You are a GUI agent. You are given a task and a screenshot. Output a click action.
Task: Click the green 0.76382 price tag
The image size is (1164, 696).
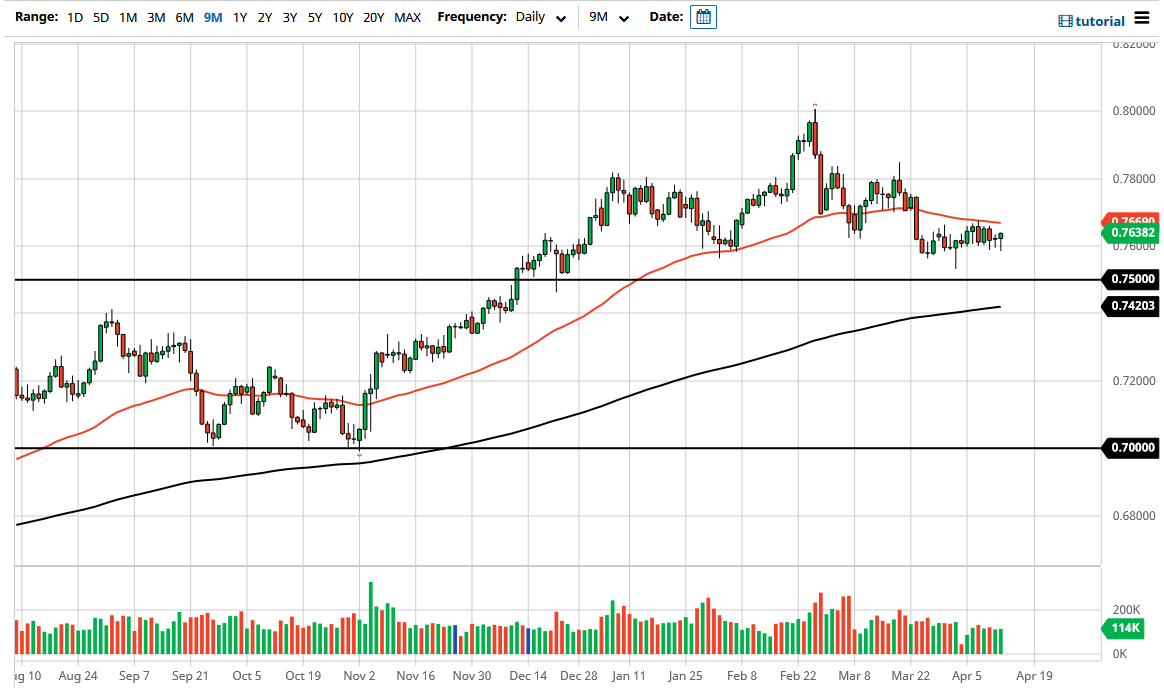(x=1131, y=233)
